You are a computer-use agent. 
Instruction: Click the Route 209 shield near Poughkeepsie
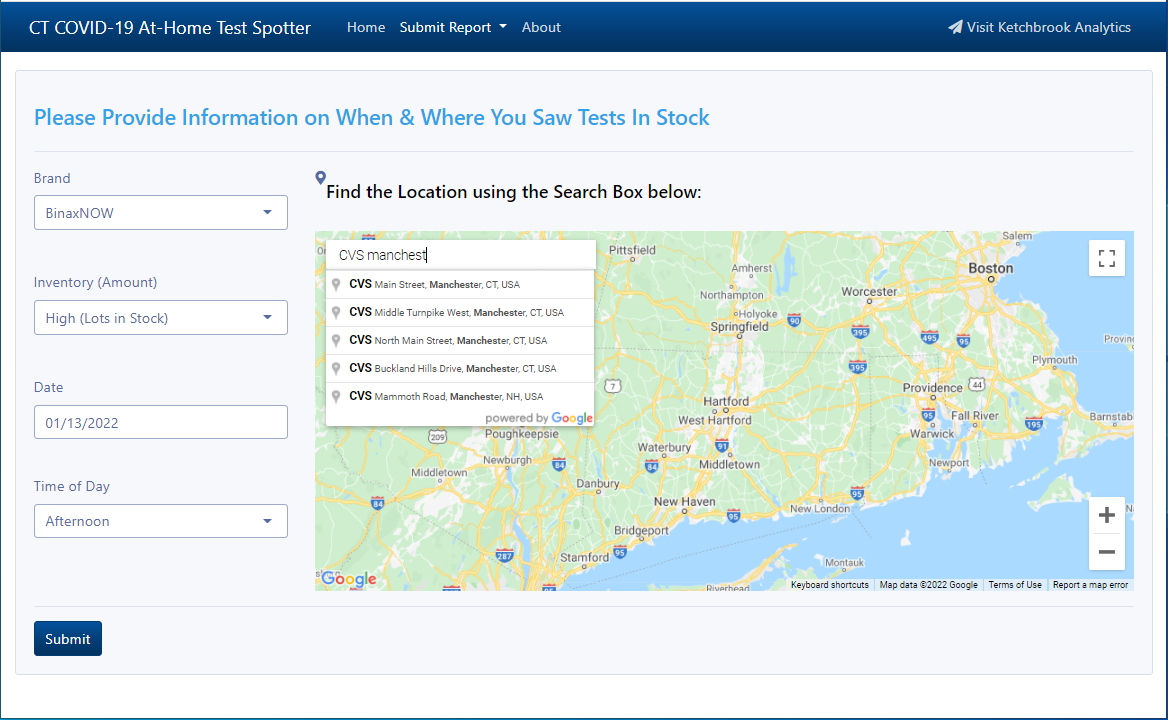[437, 436]
